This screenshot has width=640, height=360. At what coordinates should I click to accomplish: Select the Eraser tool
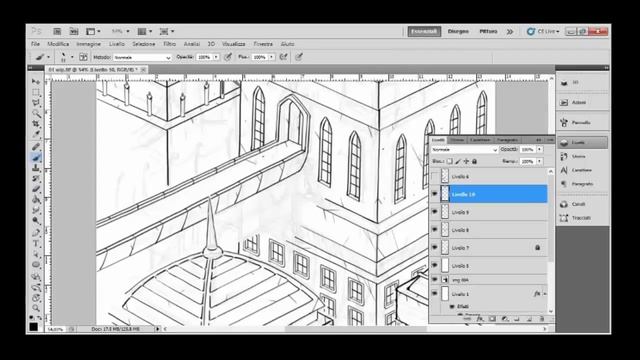pos(36,189)
